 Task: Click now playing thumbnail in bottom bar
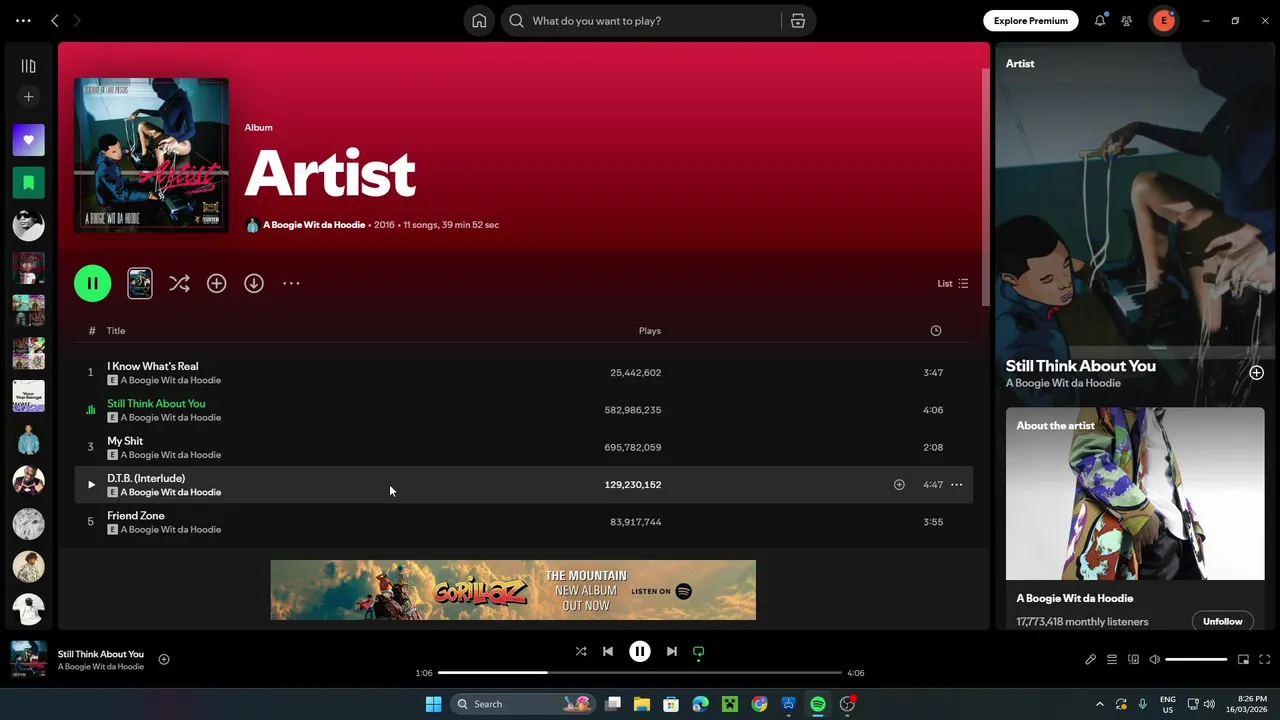[x=28, y=659]
